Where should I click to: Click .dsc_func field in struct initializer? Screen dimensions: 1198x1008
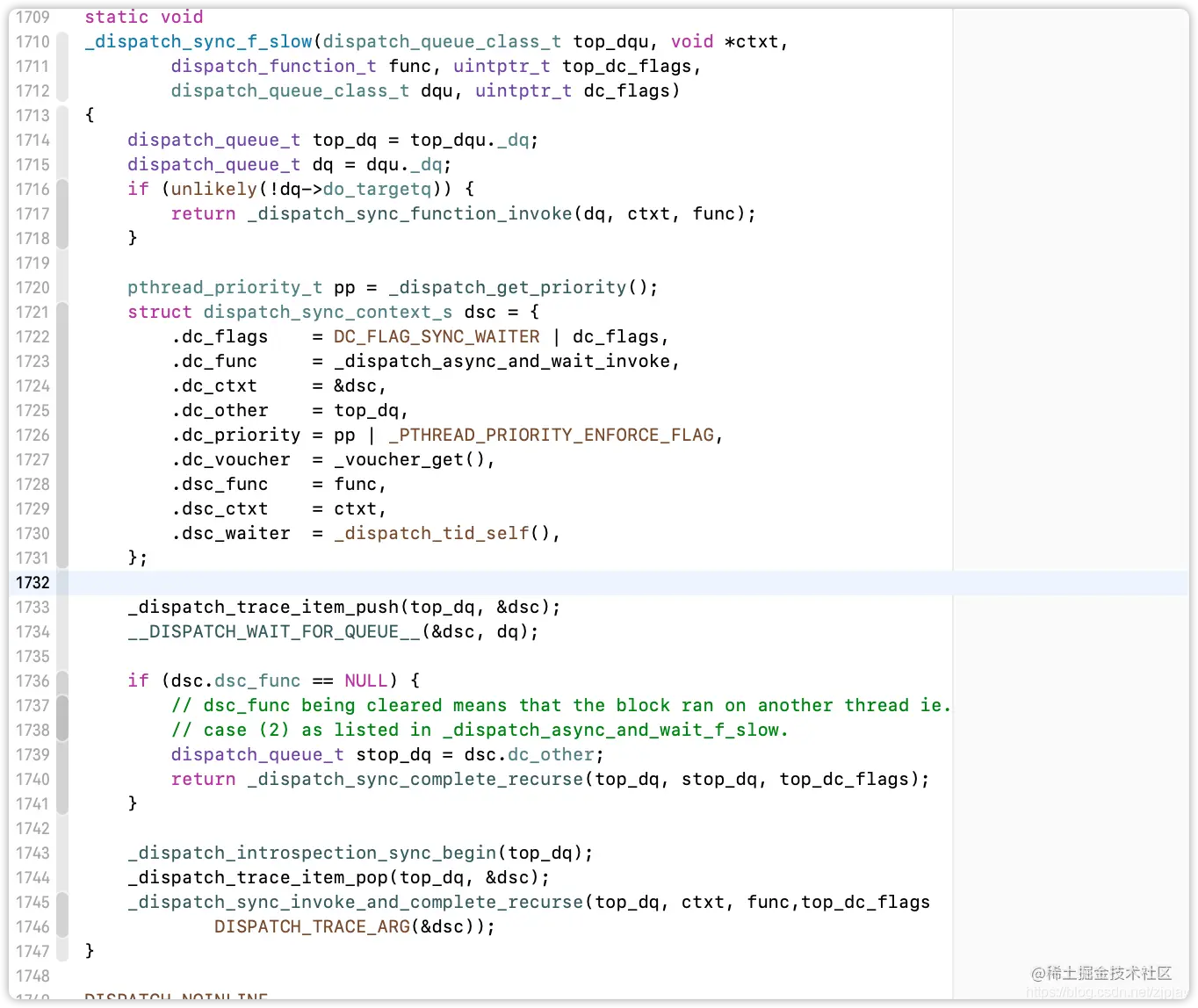(220, 484)
